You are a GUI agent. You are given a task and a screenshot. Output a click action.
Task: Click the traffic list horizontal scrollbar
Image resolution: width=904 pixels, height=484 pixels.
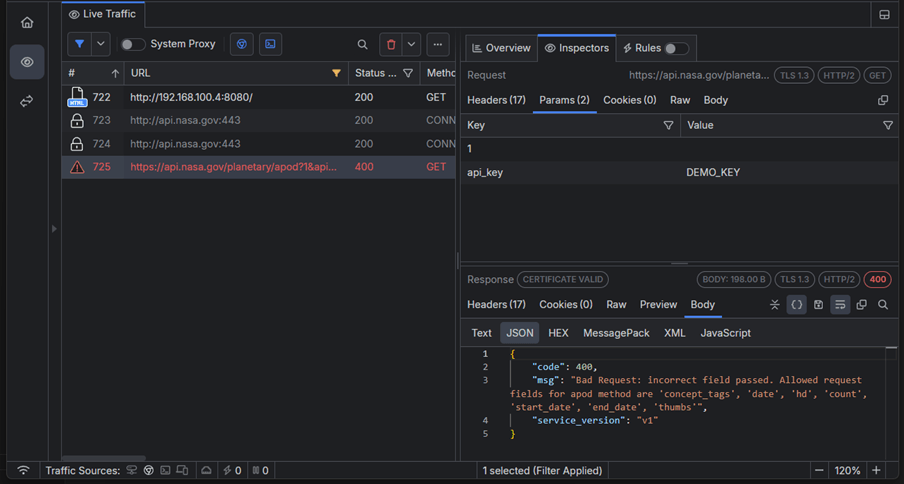[104, 458]
